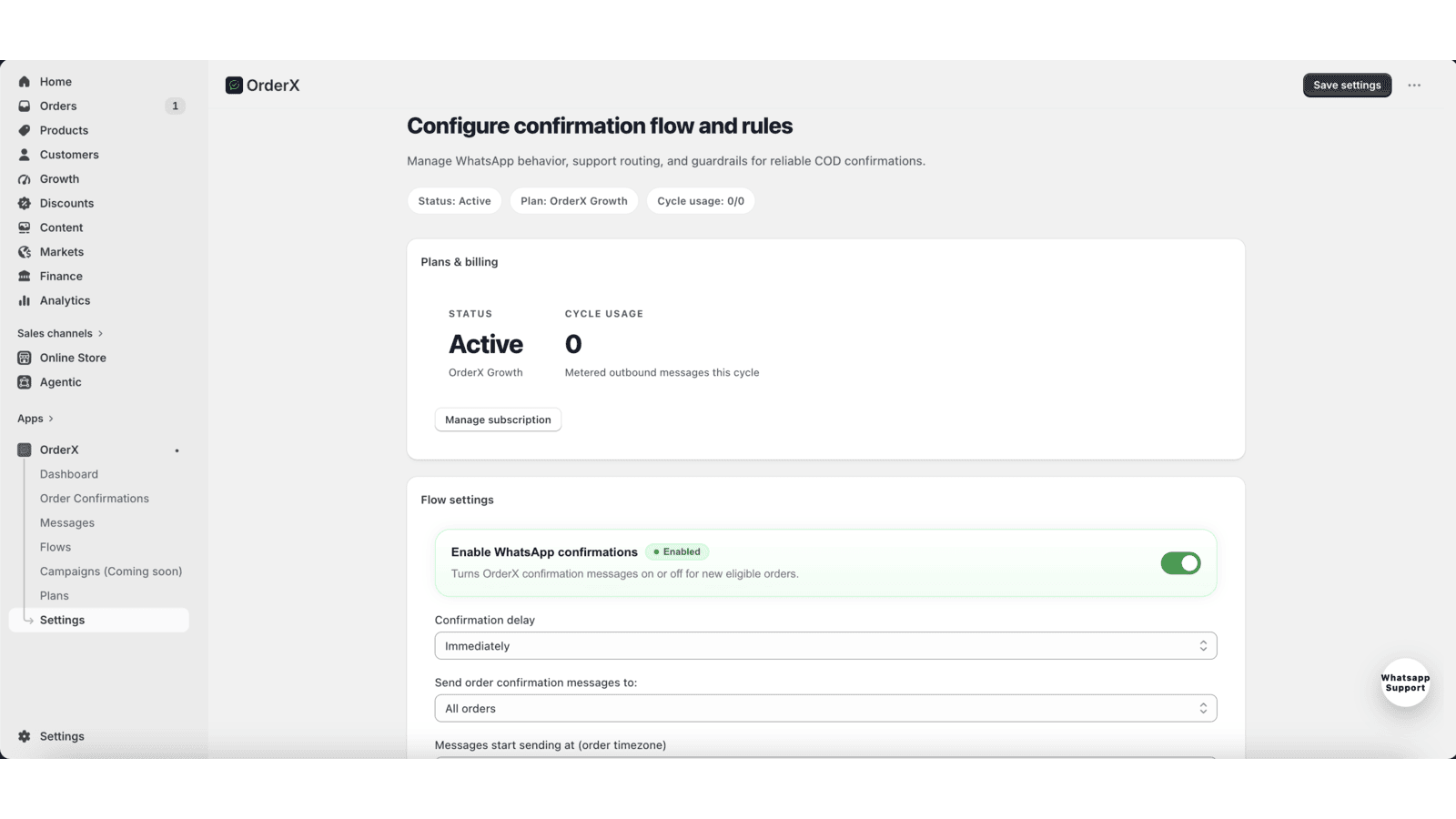Click the Plan: OrderX Growth badge
The width and height of the screenshot is (1456, 819).
click(x=574, y=201)
